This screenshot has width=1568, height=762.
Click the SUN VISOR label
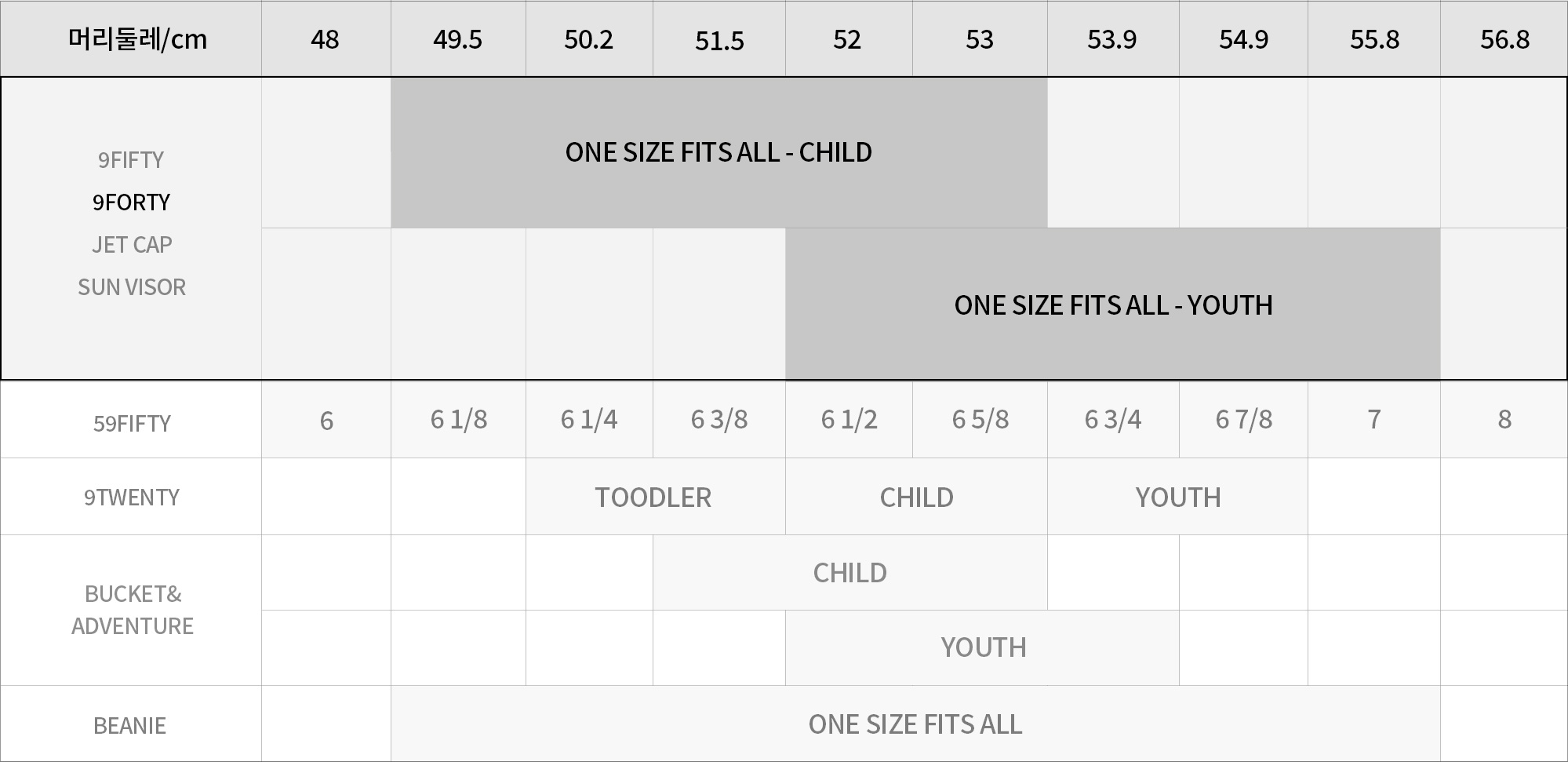pos(132,287)
